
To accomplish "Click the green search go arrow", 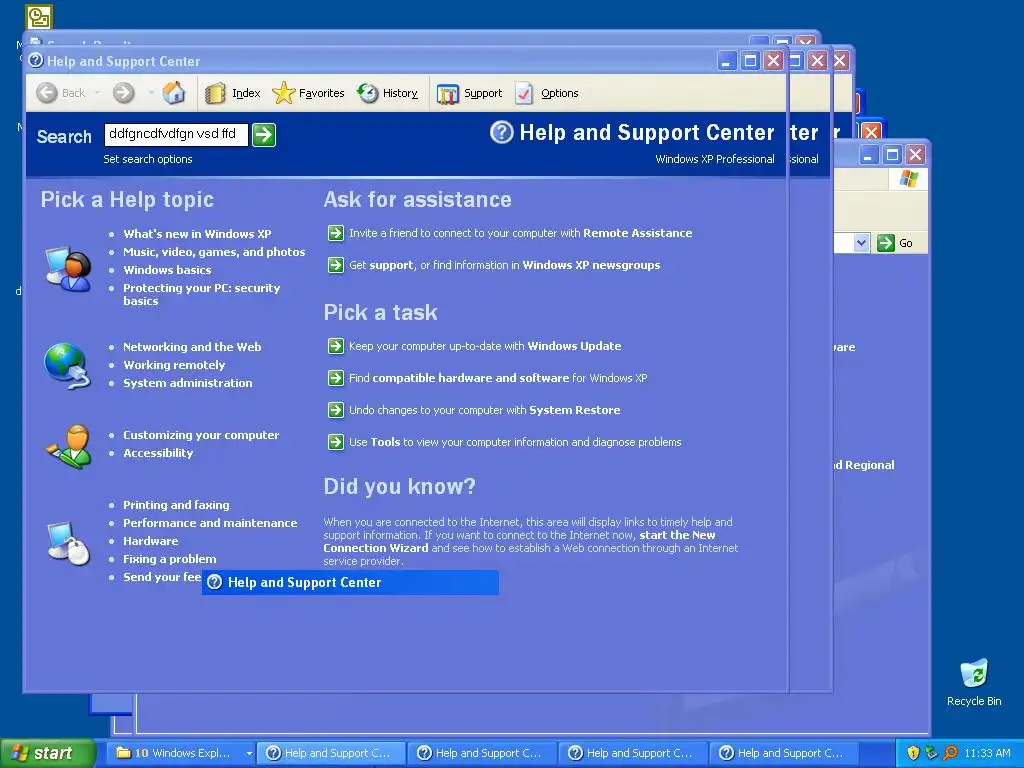I will coord(264,135).
